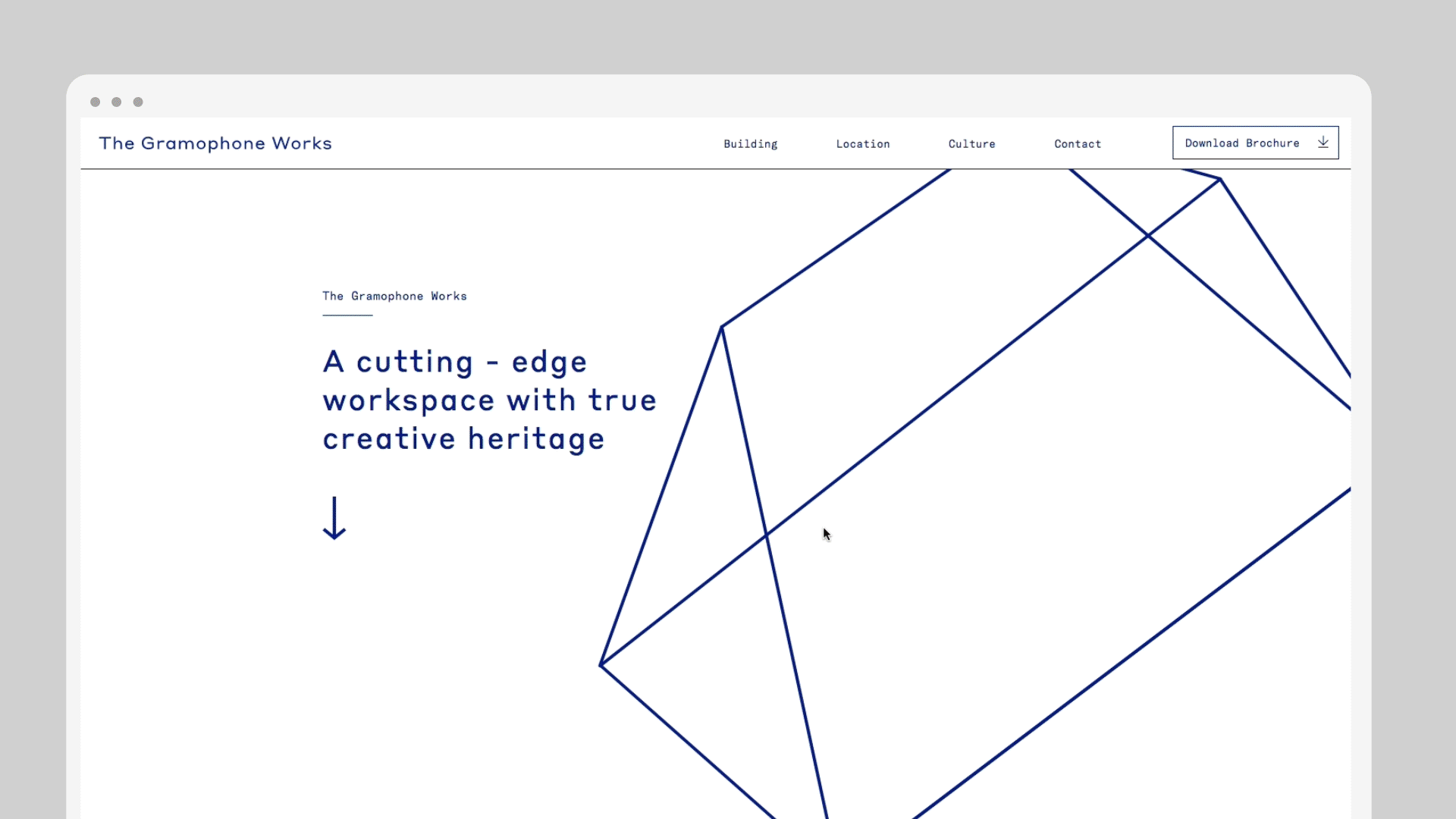Image resolution: width=1456 pixels, height=819 pixels.
Task: Click the small 'The Gramophone Works' label above headline
Action: [x=394, y=297]
